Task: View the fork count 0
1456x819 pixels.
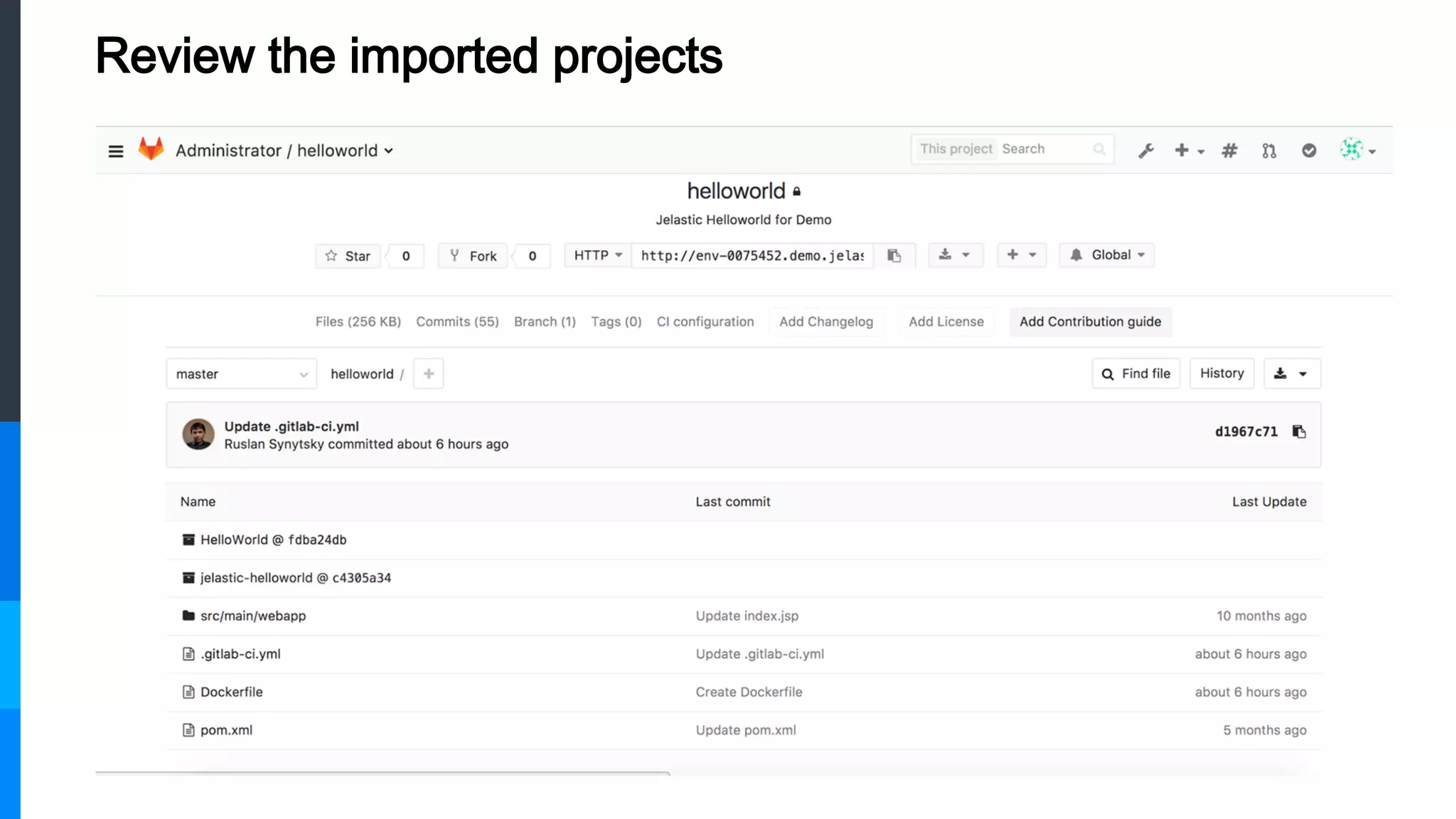Action: [x=532, y=256]
